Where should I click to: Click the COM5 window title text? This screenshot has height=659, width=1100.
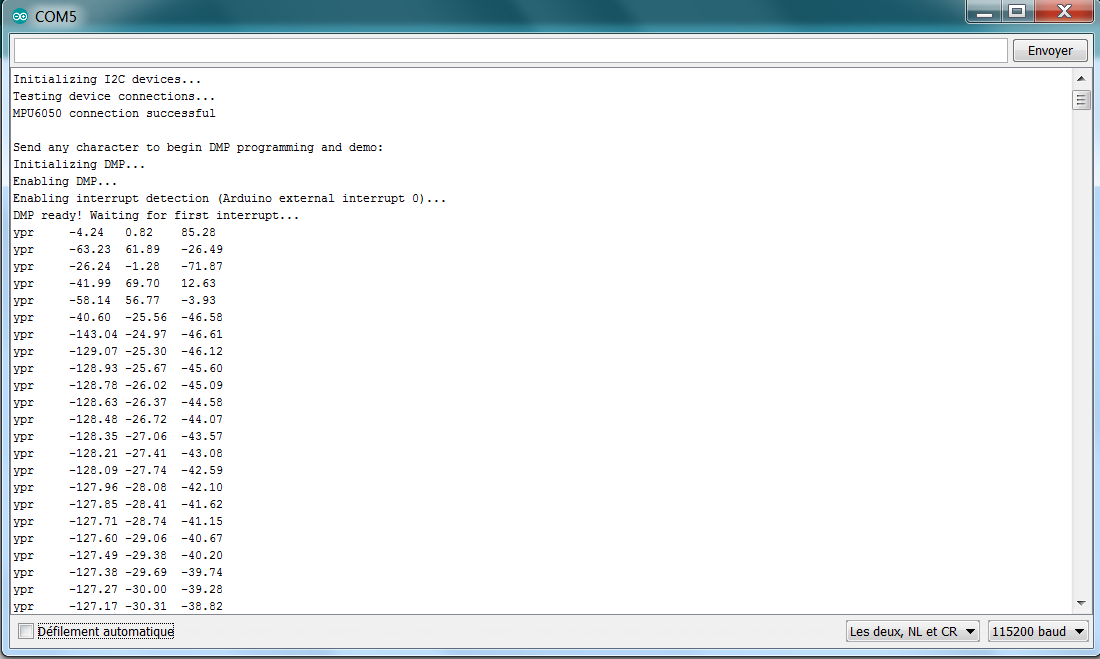click(56, 16)
